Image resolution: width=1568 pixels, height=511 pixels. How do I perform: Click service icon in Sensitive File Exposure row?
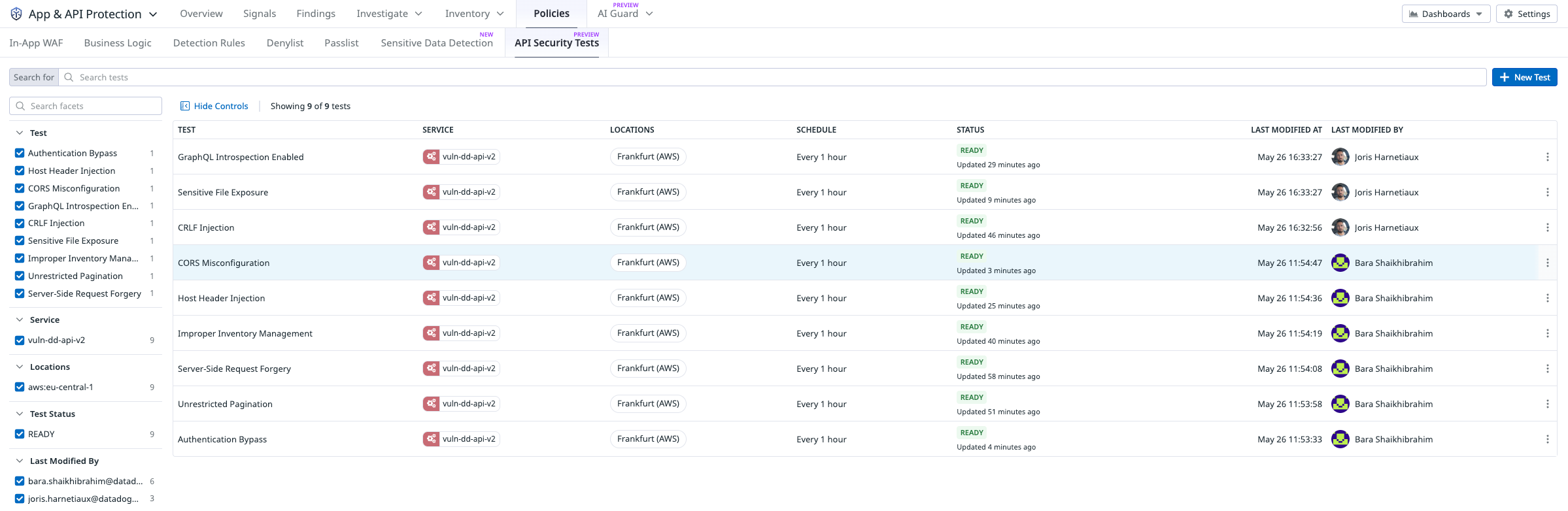pos(431,192)
